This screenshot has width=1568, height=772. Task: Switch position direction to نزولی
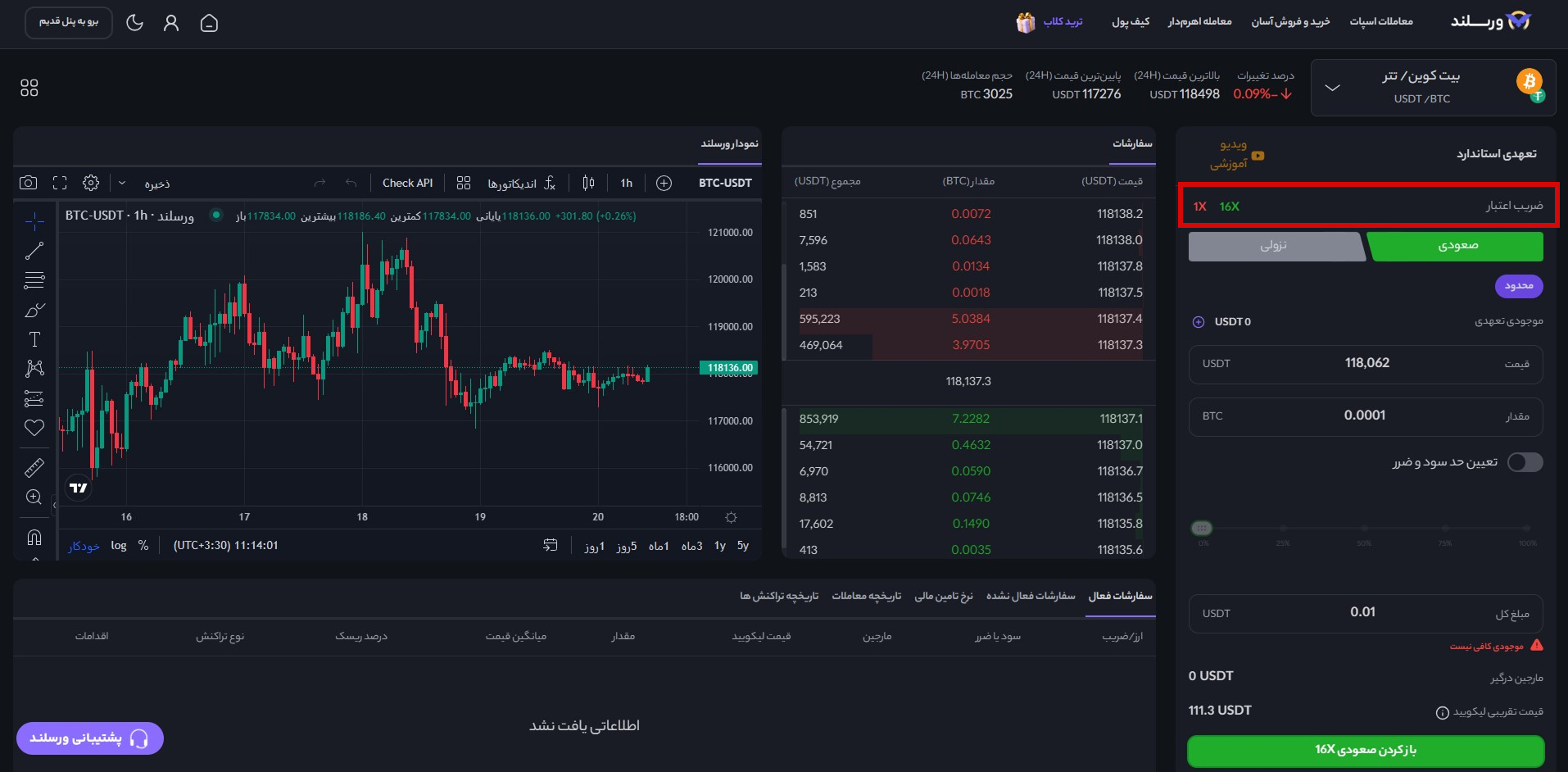[x=1276, y=245]
